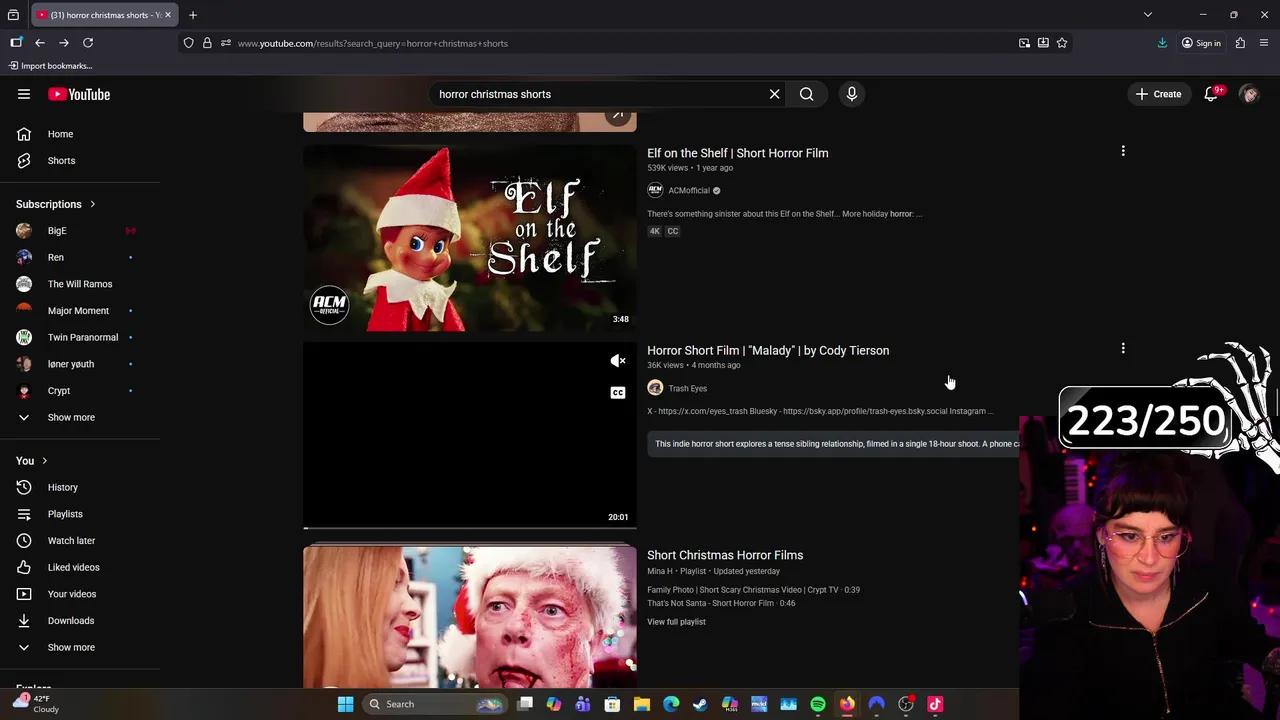This screenshot has height=720, width=1280.
Task: Open Steam from the taskbar
Action: (700, 704)
